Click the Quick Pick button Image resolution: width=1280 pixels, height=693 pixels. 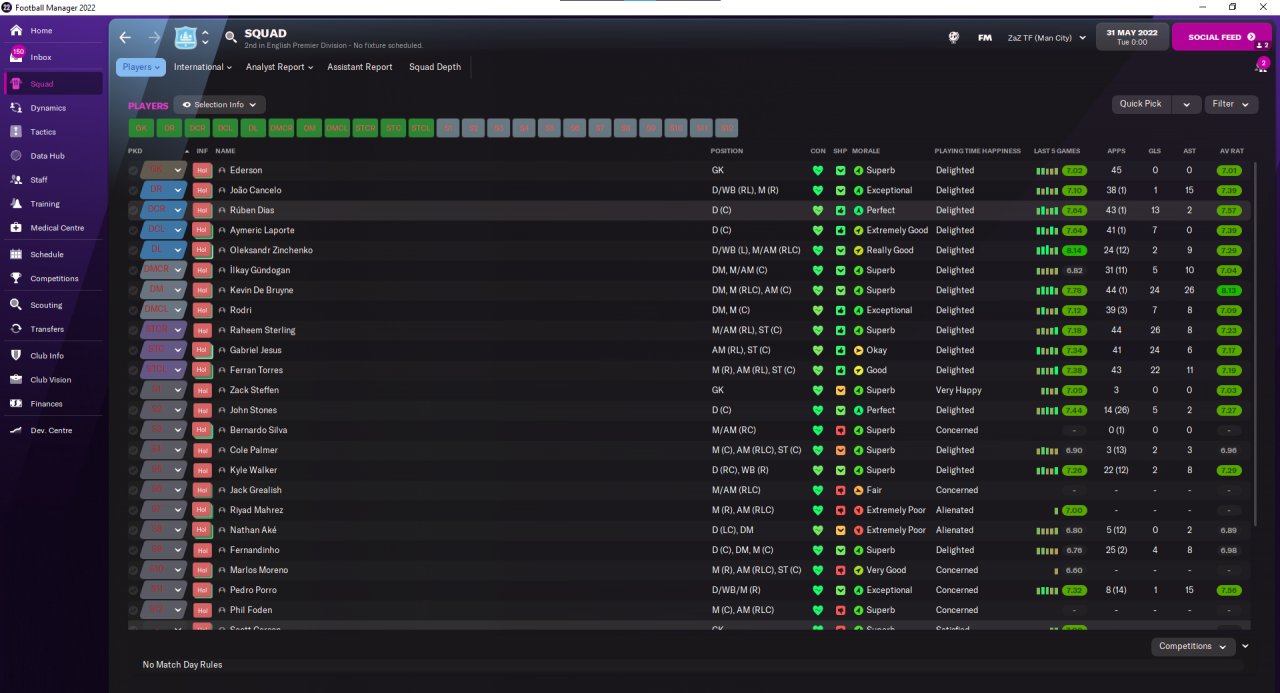(1141, 104)
